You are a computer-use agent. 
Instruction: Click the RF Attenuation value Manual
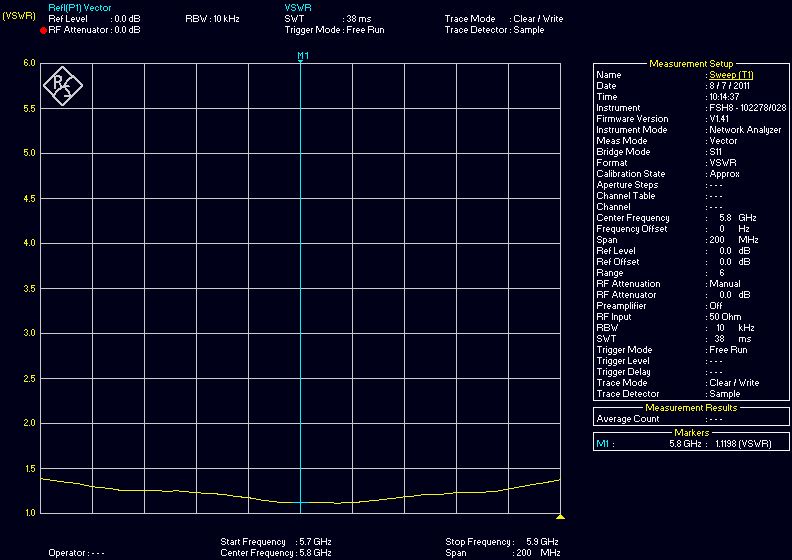click(725, 284)
